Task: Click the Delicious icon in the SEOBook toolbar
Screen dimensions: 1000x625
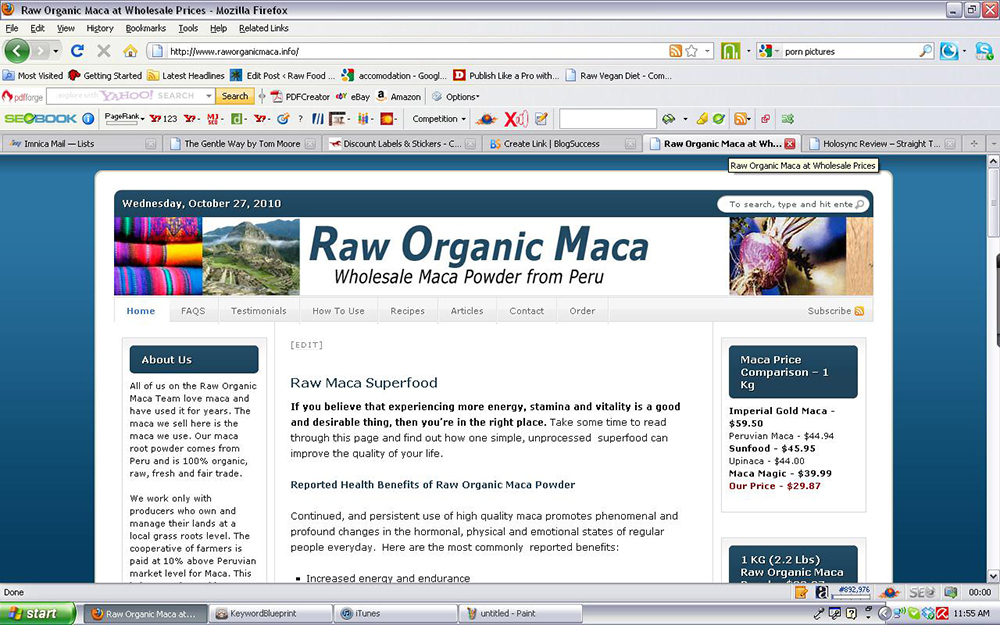Action: point(237,118)
